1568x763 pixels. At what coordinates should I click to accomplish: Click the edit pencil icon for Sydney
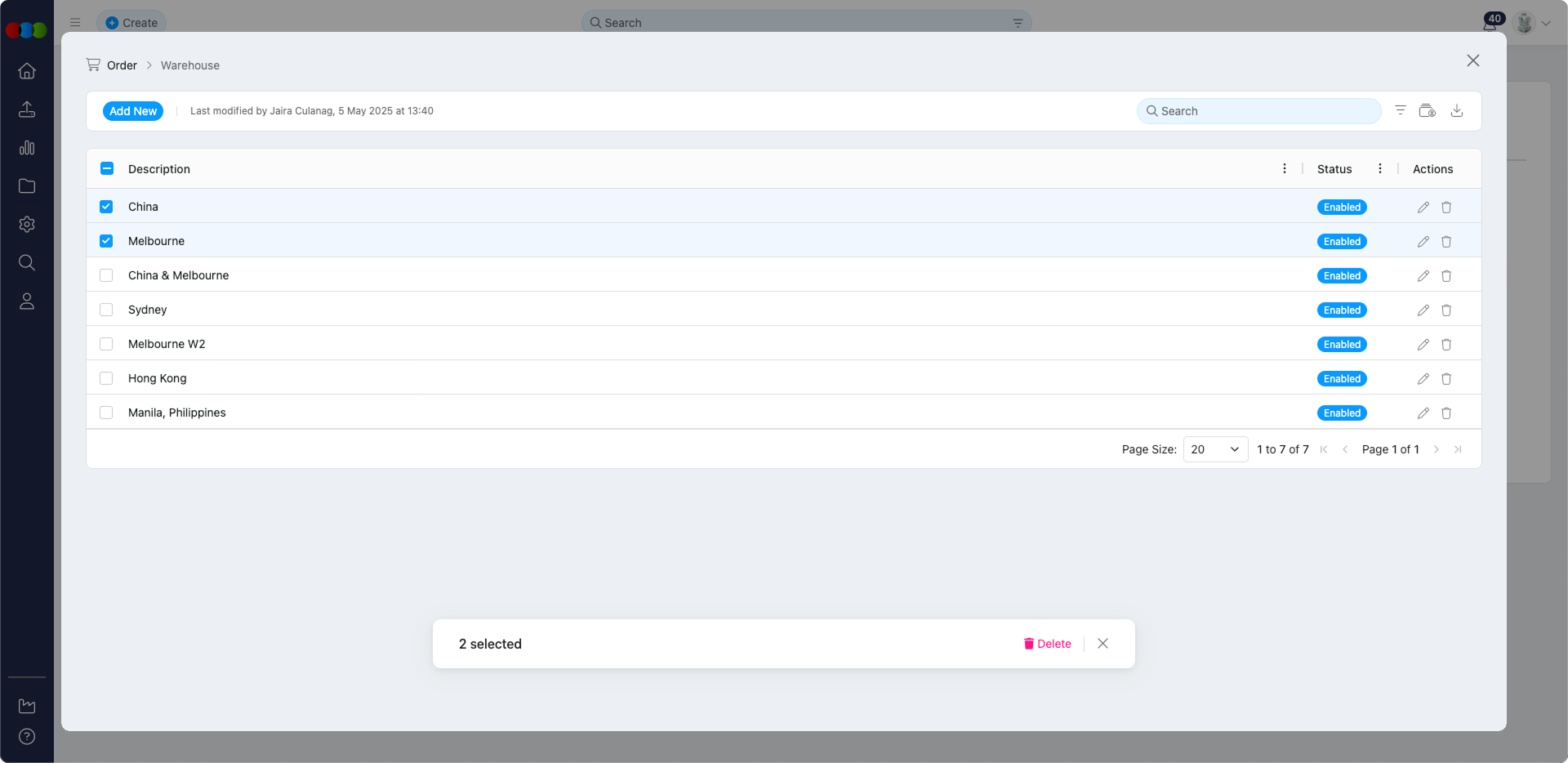click(1423, 310)
